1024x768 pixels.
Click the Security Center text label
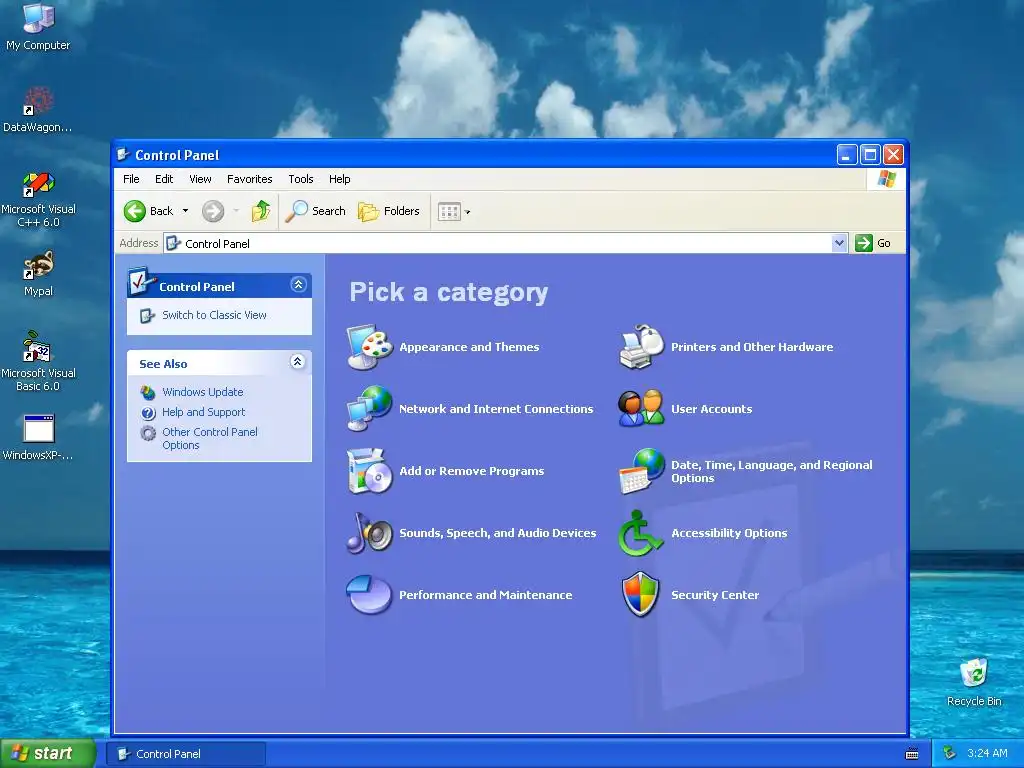(715, 595)
